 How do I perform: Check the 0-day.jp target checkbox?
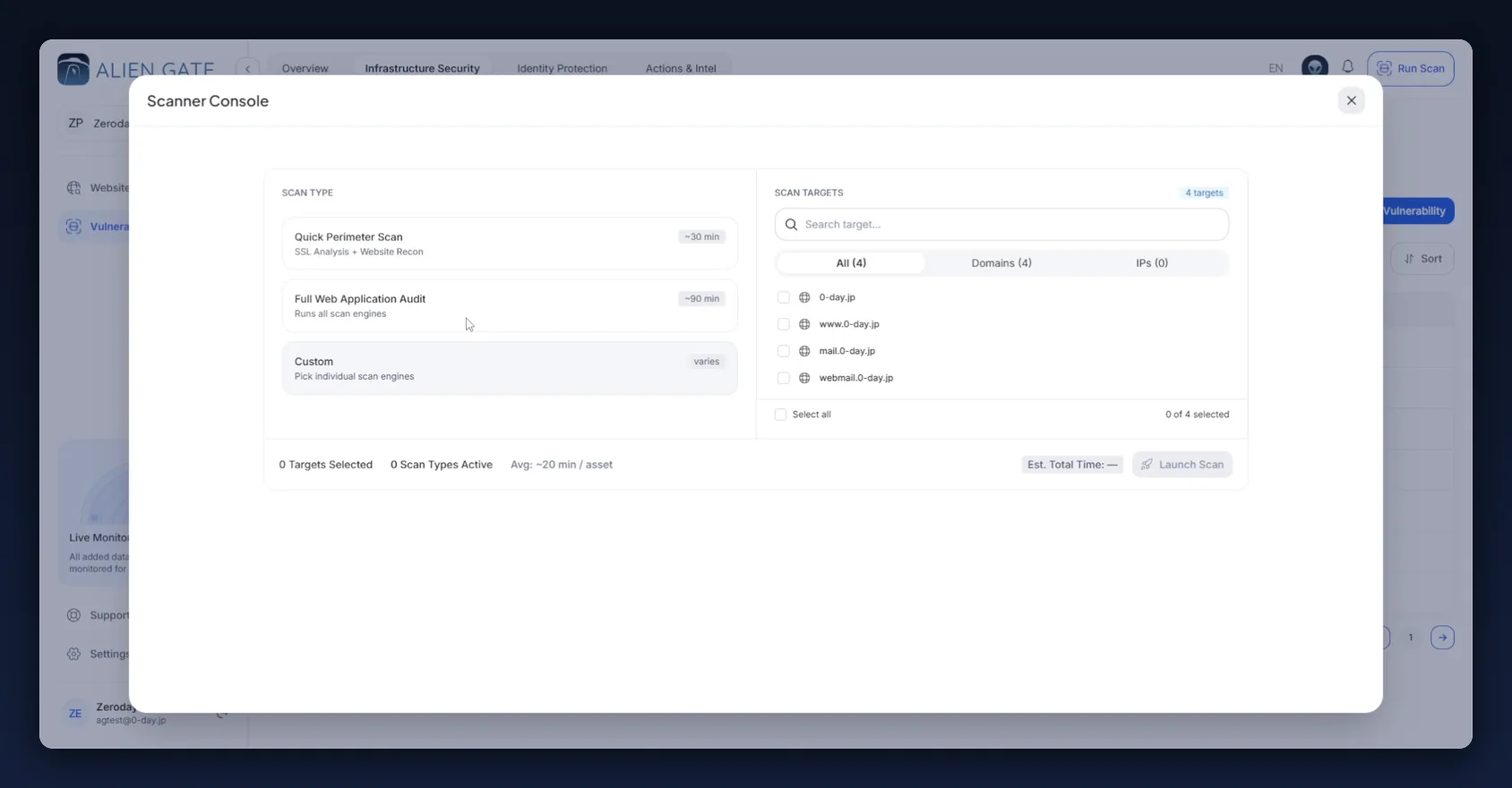pyautogui.click(x=784, y=297)
